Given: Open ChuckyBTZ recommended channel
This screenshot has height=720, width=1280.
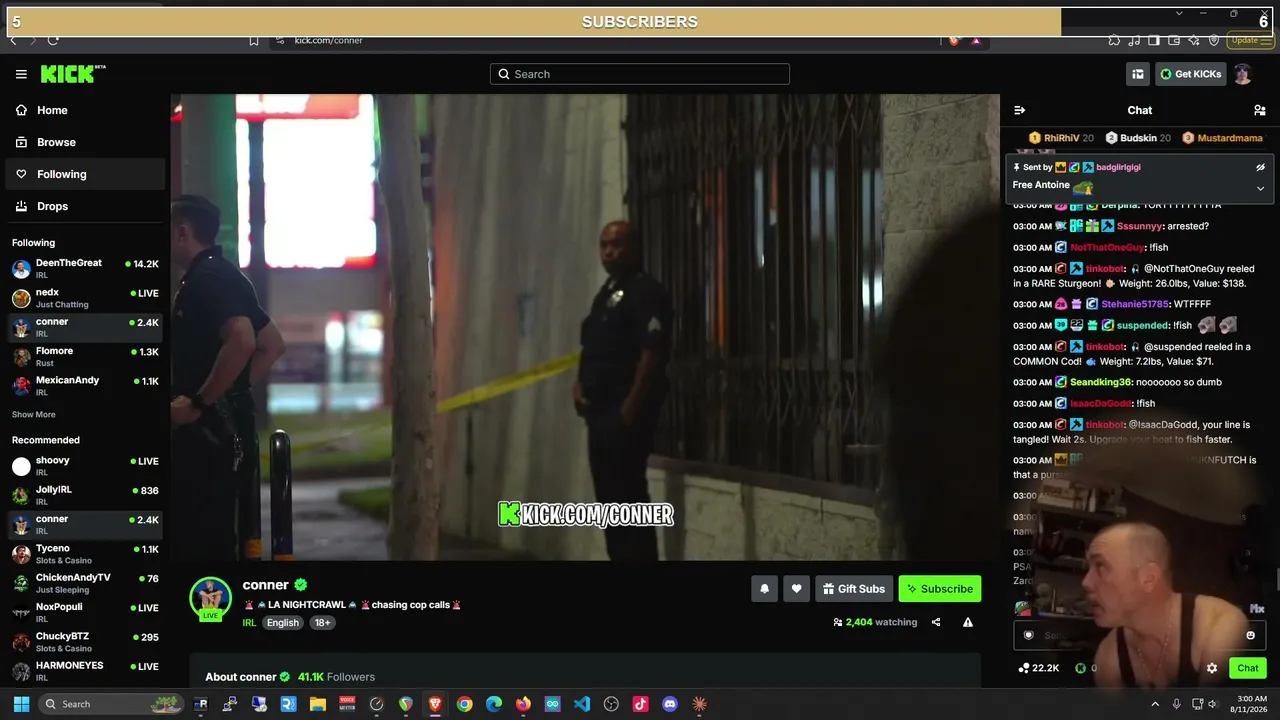Looking at the screenshot, I should 84,642.
